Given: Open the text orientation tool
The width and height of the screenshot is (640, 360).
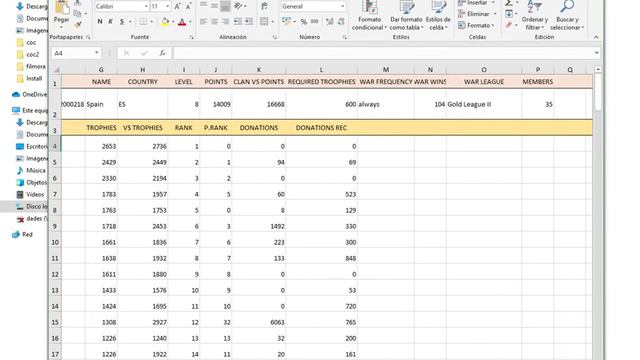Looking at the screenshot, I should [238, 6].
